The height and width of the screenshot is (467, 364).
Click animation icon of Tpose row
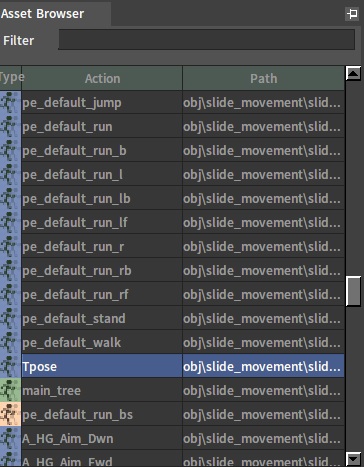(10, 366)
